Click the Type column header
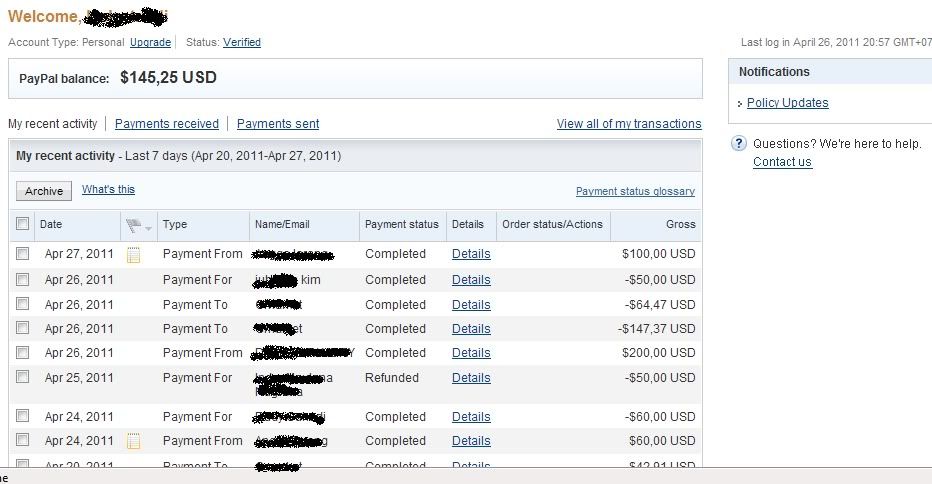This screenshot has width=932, height=484. 175,224
